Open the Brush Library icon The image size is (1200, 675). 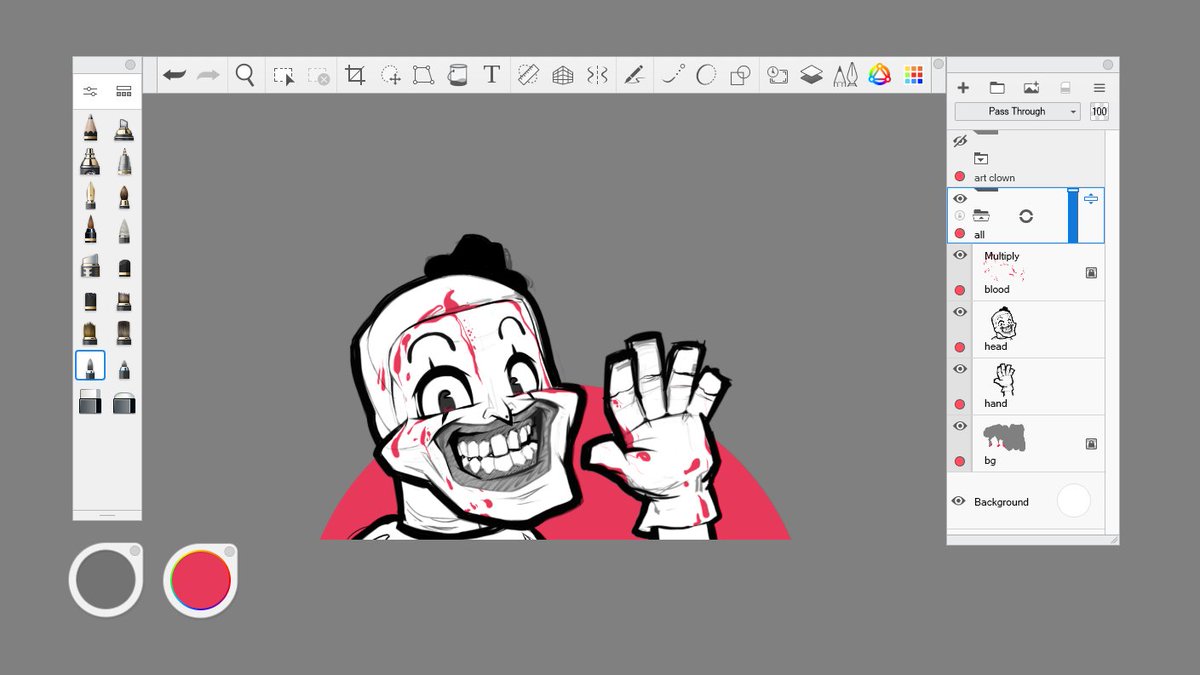coord(124,91)
